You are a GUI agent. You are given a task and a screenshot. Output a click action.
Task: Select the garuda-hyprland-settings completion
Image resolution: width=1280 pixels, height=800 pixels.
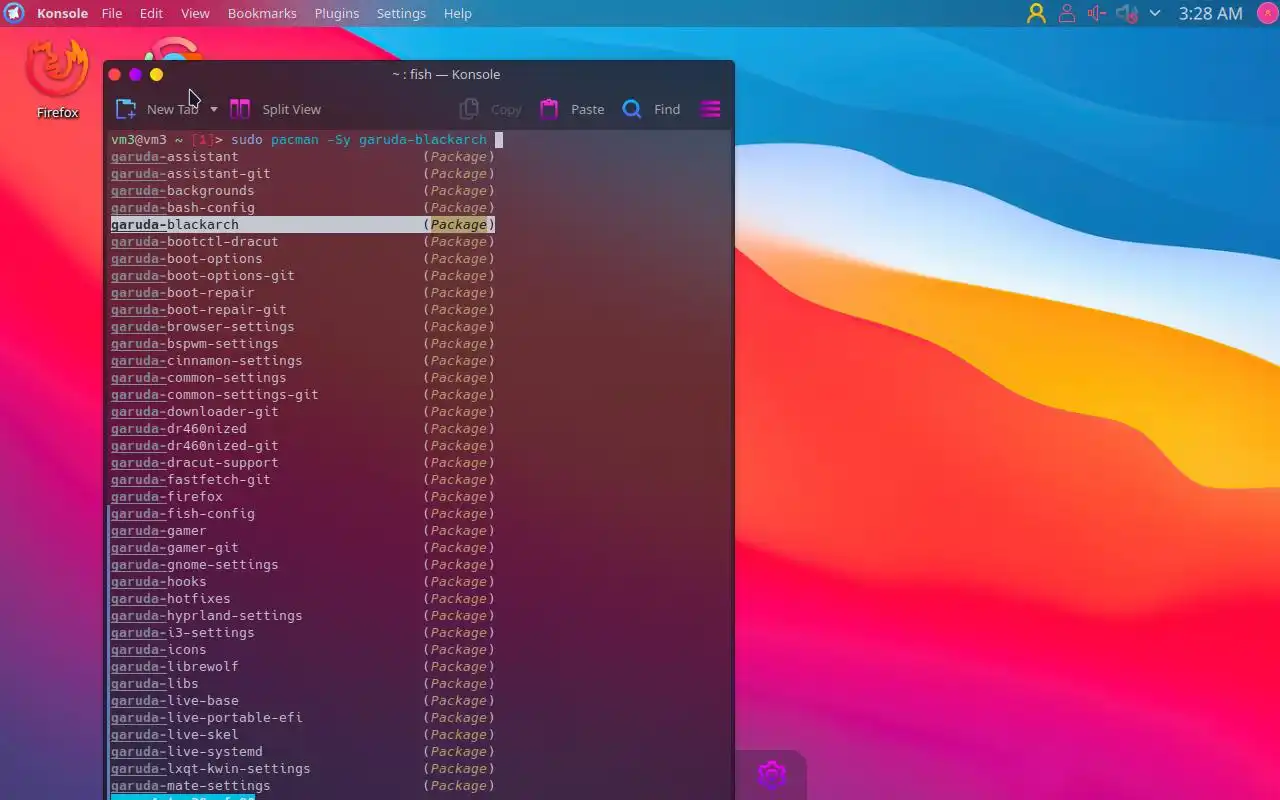(303, 615)
